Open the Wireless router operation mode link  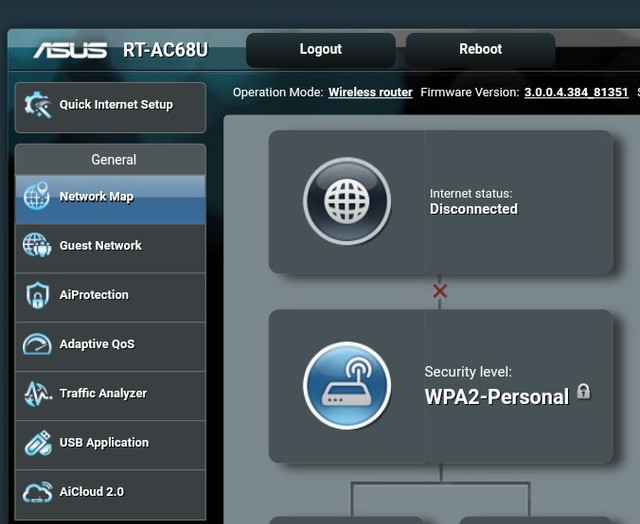pyautogui.click(x=370, y=92)
